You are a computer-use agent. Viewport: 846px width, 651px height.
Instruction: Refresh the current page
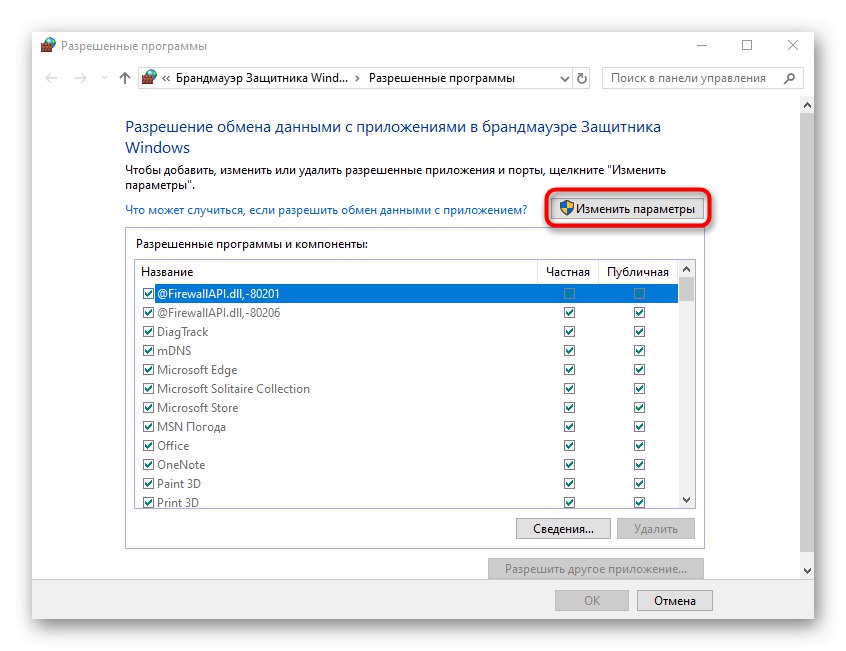582,79
